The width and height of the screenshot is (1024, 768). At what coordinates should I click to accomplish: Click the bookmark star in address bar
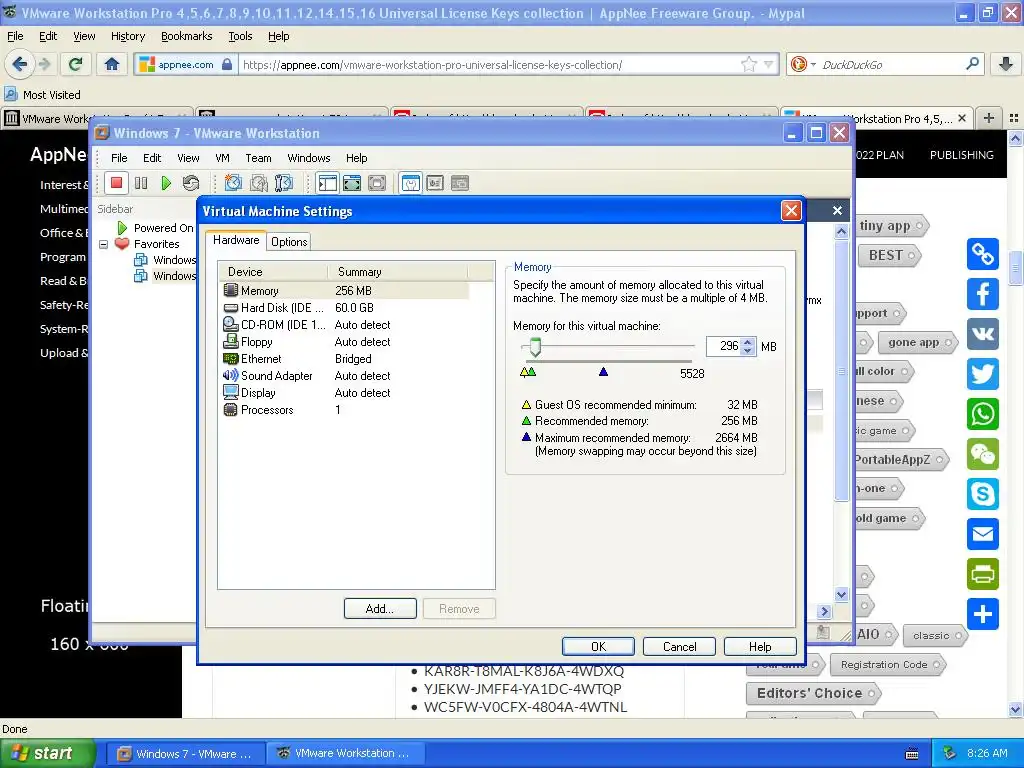tap(748, 65)
